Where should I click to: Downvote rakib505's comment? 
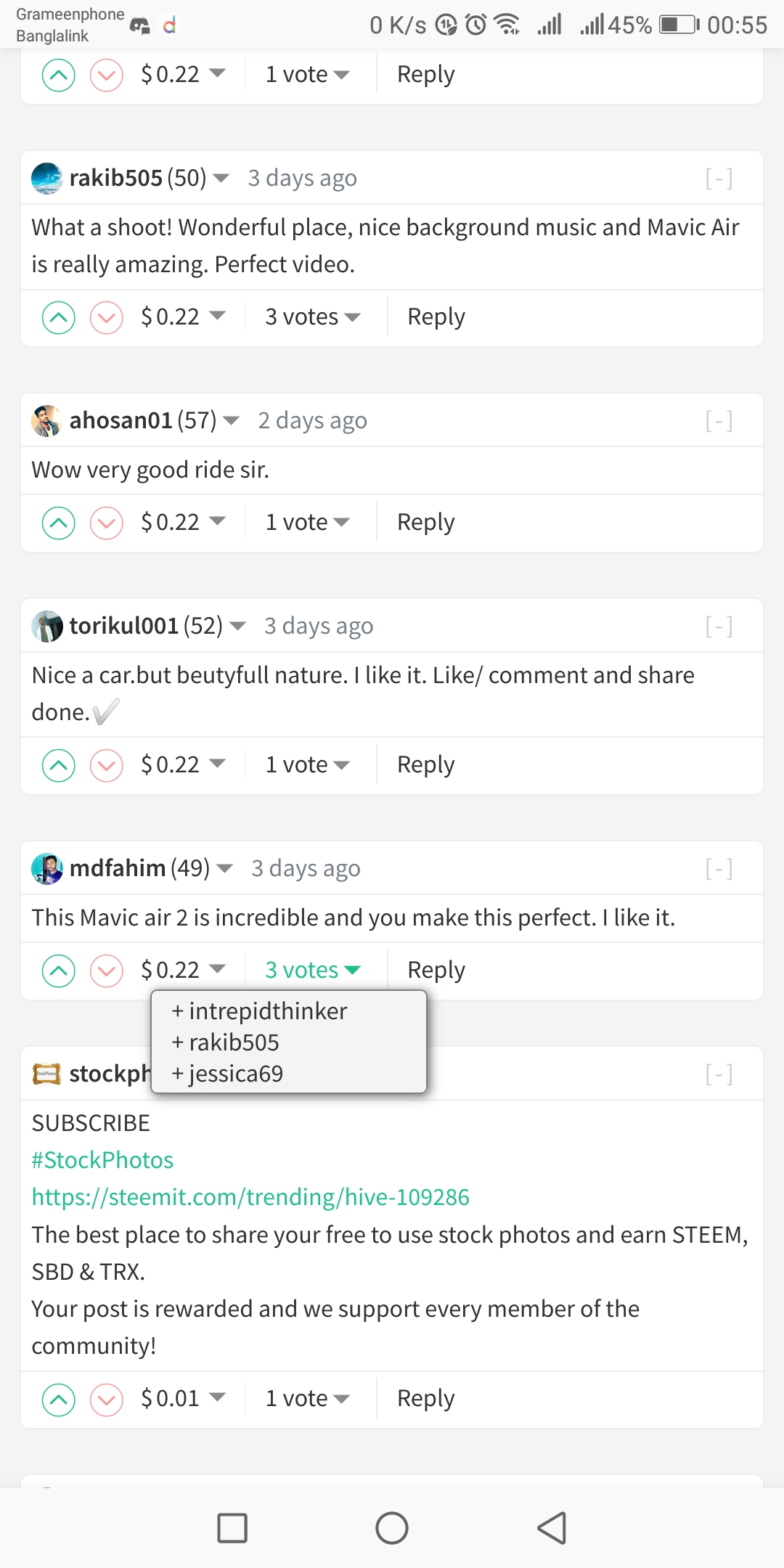pyautogui.click(x=107, y=317)
